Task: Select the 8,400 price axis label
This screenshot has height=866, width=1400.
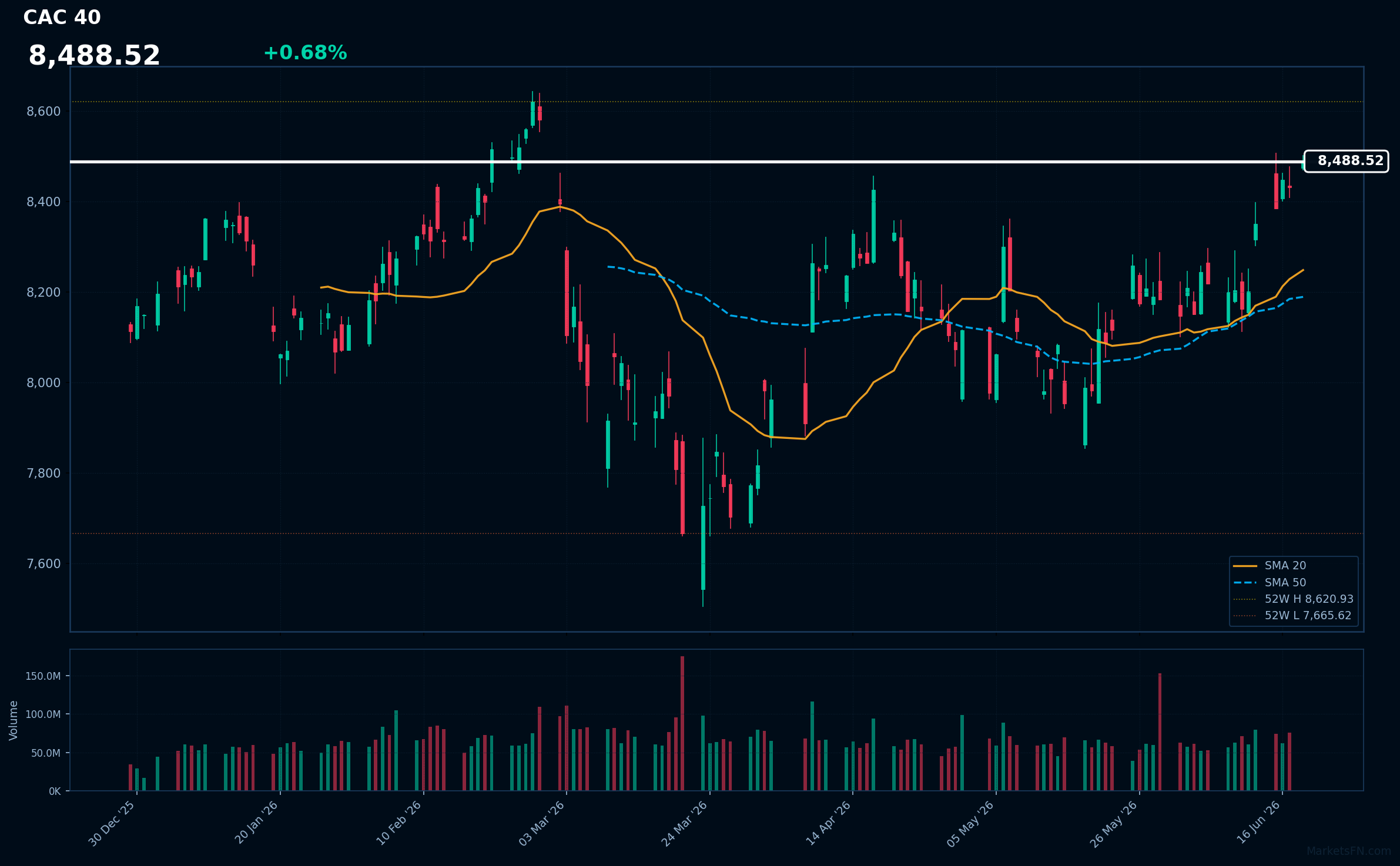Action: point(43,202)
